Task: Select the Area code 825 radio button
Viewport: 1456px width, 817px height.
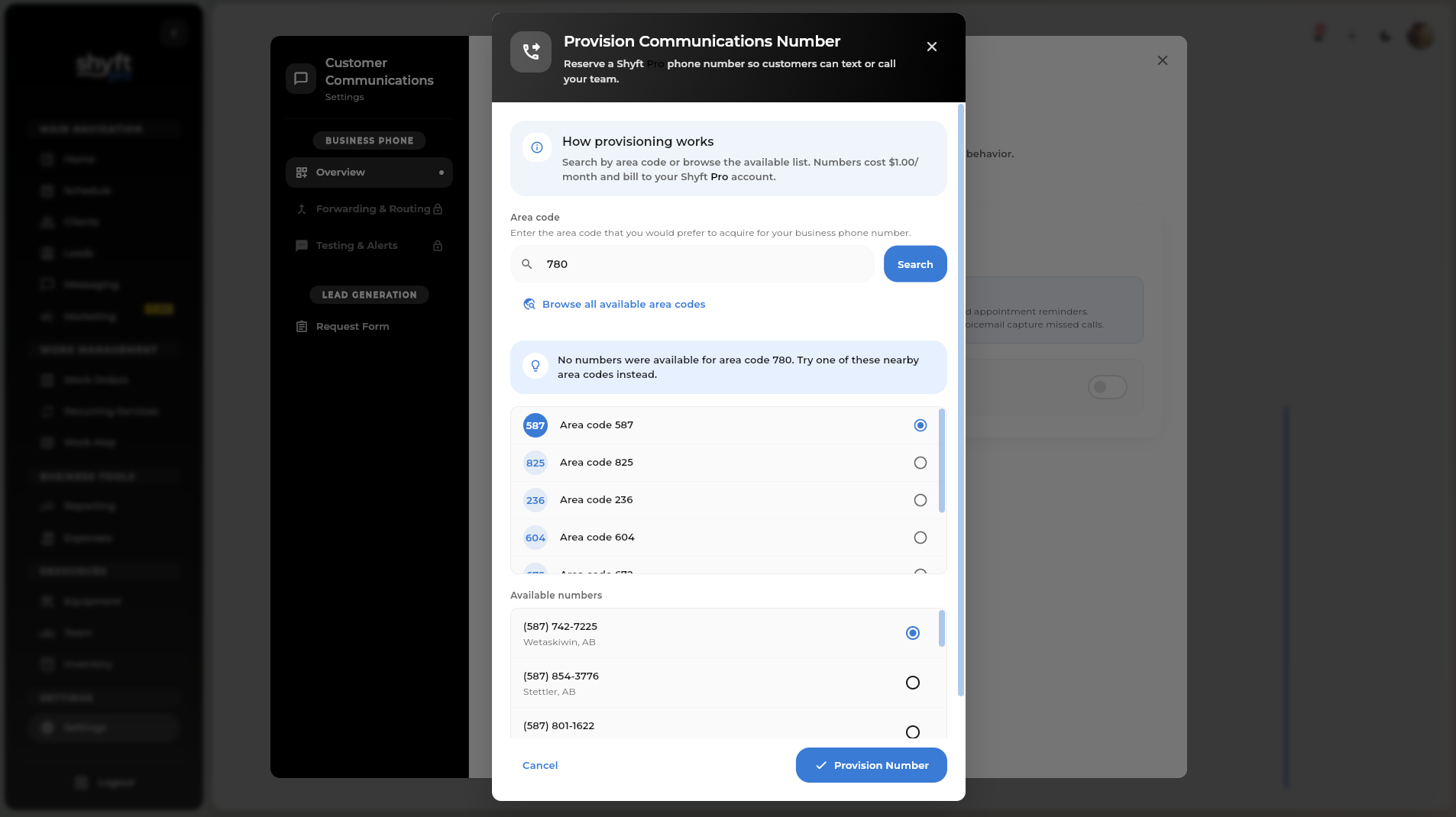Action: tap(919, 463)
